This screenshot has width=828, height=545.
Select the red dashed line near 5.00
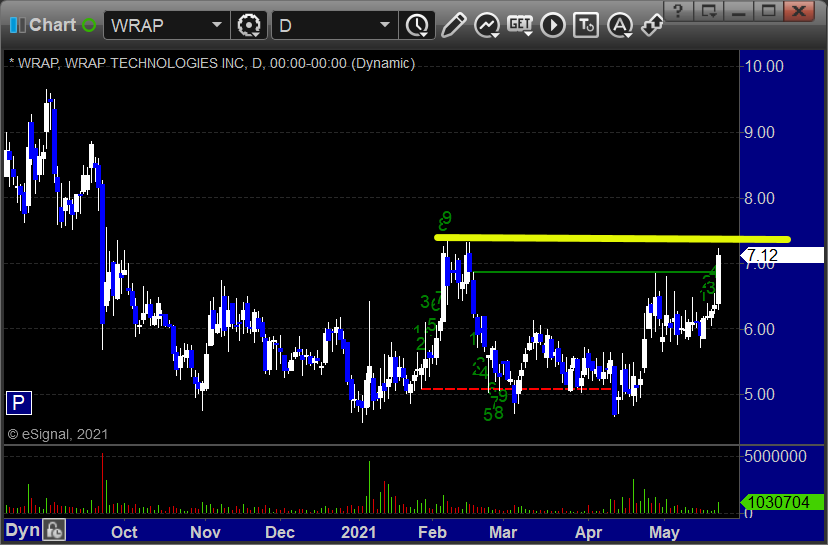(x=518, y=389)
